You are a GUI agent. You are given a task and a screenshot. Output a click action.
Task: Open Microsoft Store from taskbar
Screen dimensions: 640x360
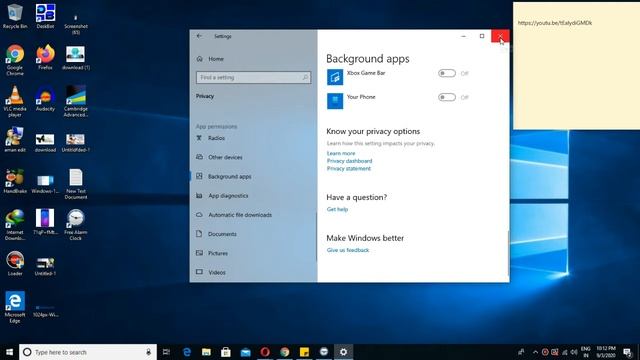click(226, 352)
